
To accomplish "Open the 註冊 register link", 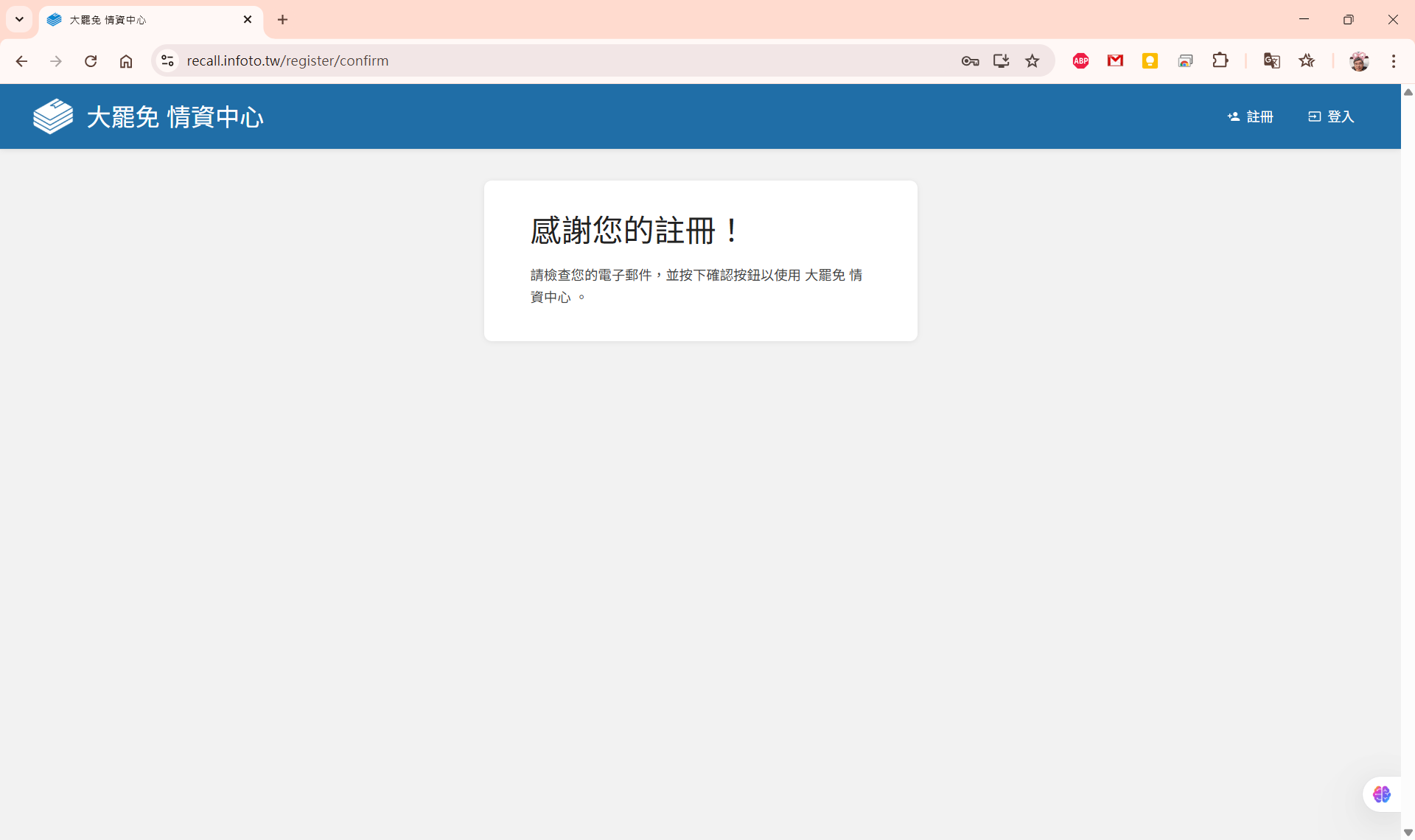I will pos(1251,116).
